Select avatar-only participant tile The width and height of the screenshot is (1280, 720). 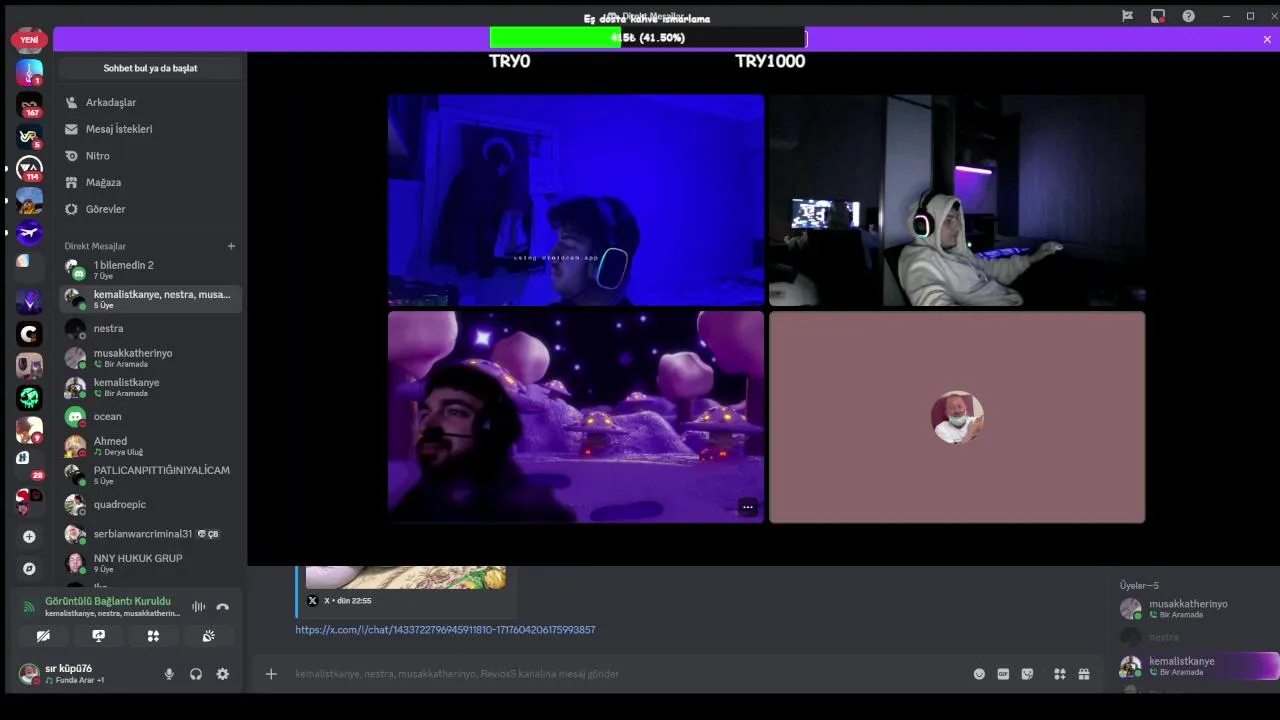click(x=957, y=417)
